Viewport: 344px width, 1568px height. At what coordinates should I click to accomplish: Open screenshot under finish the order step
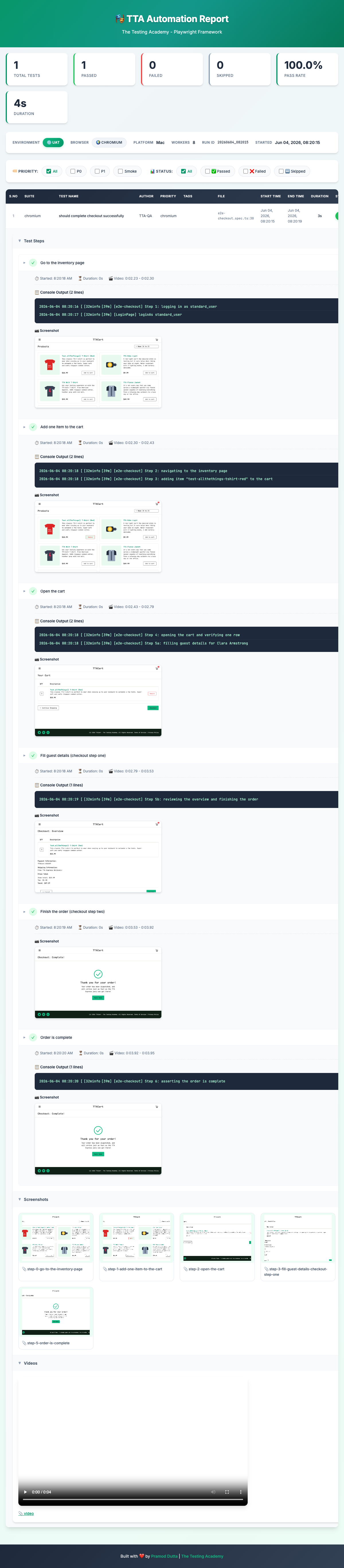pos(98,982)
